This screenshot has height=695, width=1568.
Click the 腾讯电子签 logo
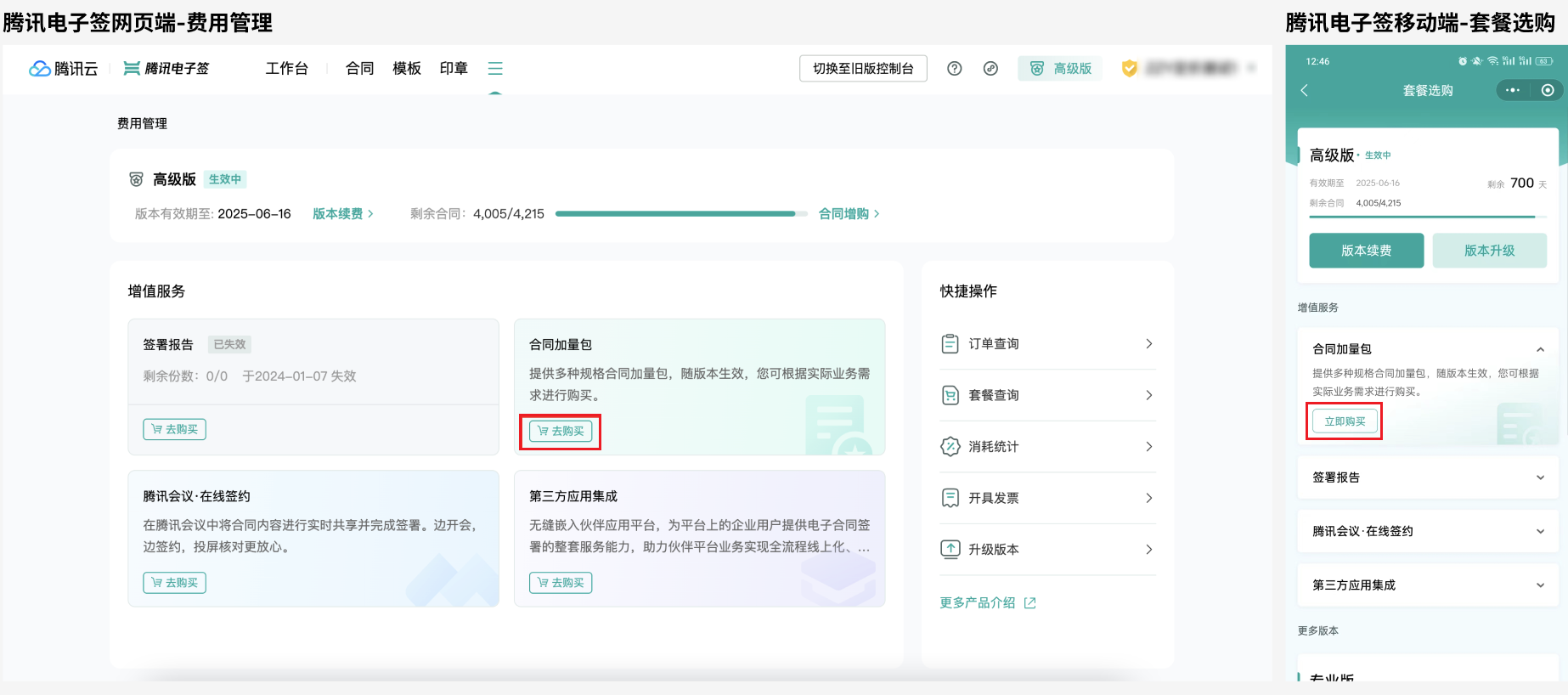tap(166, 69)
